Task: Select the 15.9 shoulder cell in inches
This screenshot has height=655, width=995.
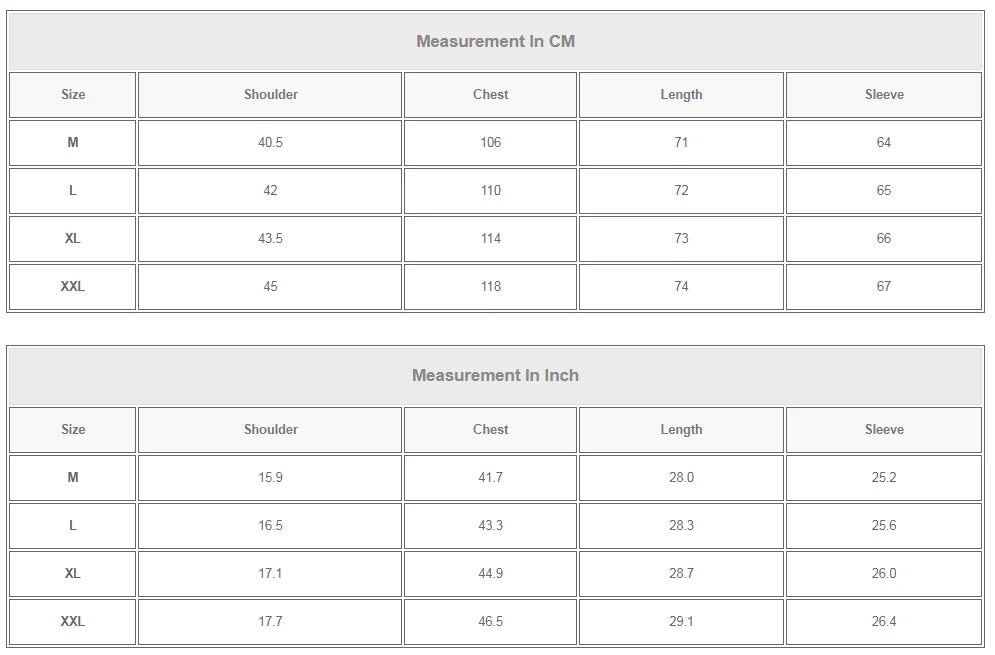Action: [x=270, y=477]
